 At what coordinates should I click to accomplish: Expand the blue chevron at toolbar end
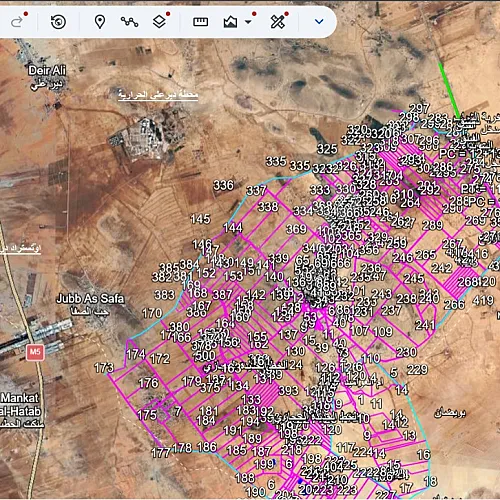tap(319, 22)
